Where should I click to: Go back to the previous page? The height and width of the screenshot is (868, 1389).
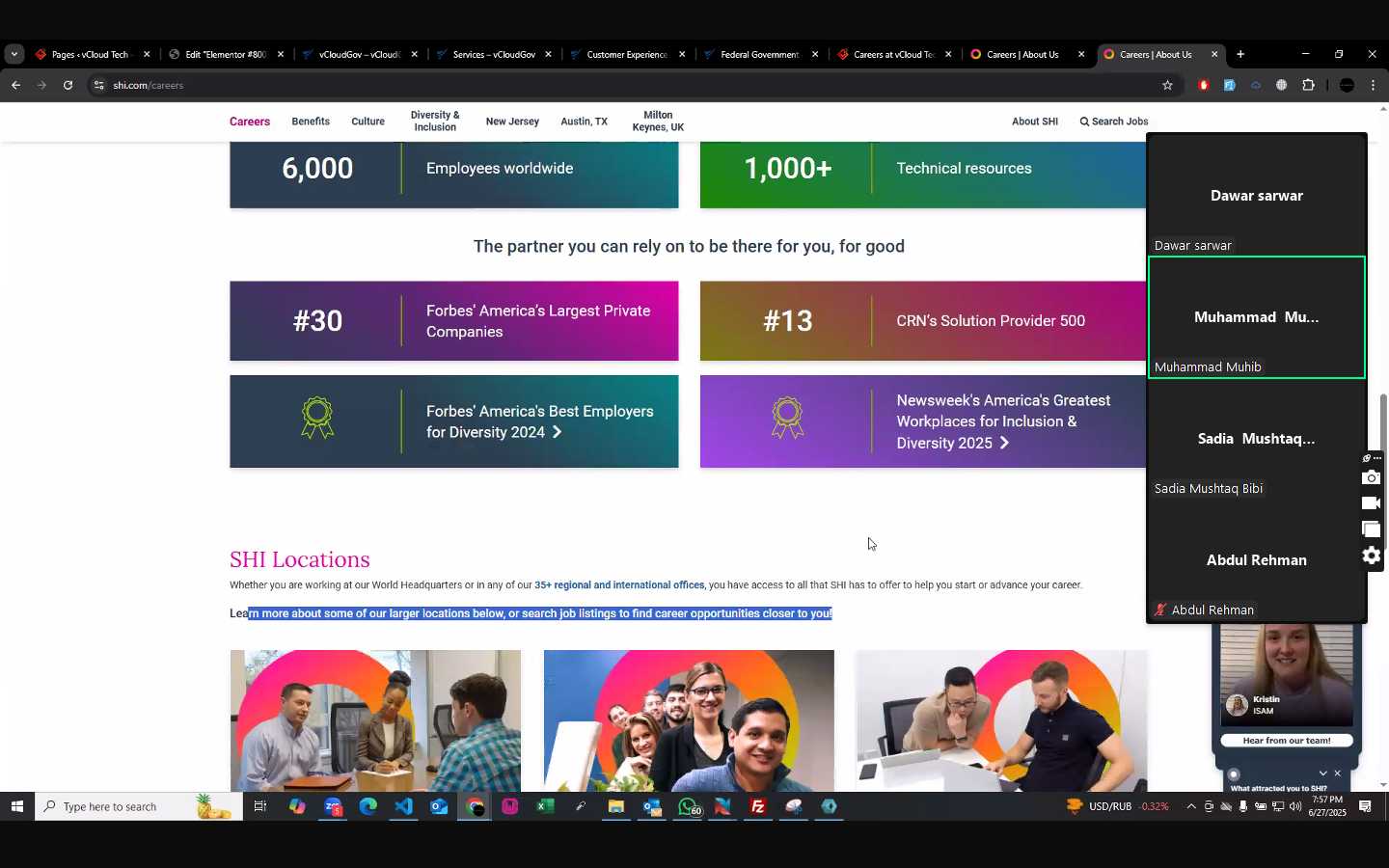coord(15,85)
